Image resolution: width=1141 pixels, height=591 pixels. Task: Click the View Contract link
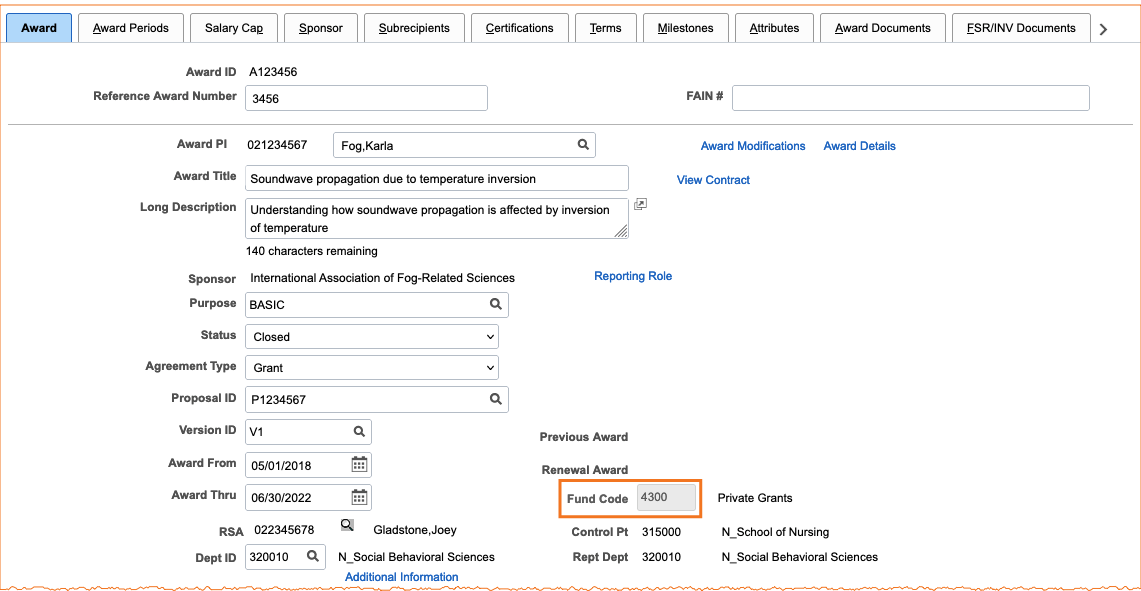pyautogui.click(x=713, y=180)
